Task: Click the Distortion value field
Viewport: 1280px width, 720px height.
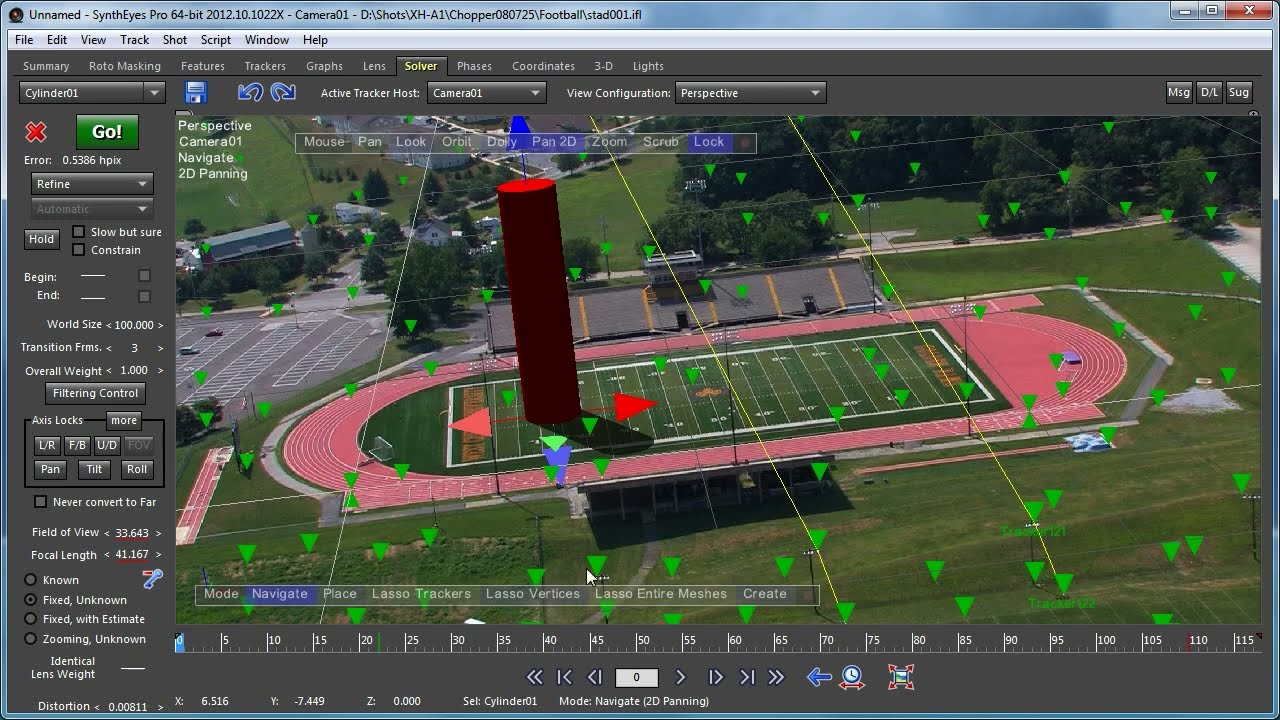Action: coord(127,707)
